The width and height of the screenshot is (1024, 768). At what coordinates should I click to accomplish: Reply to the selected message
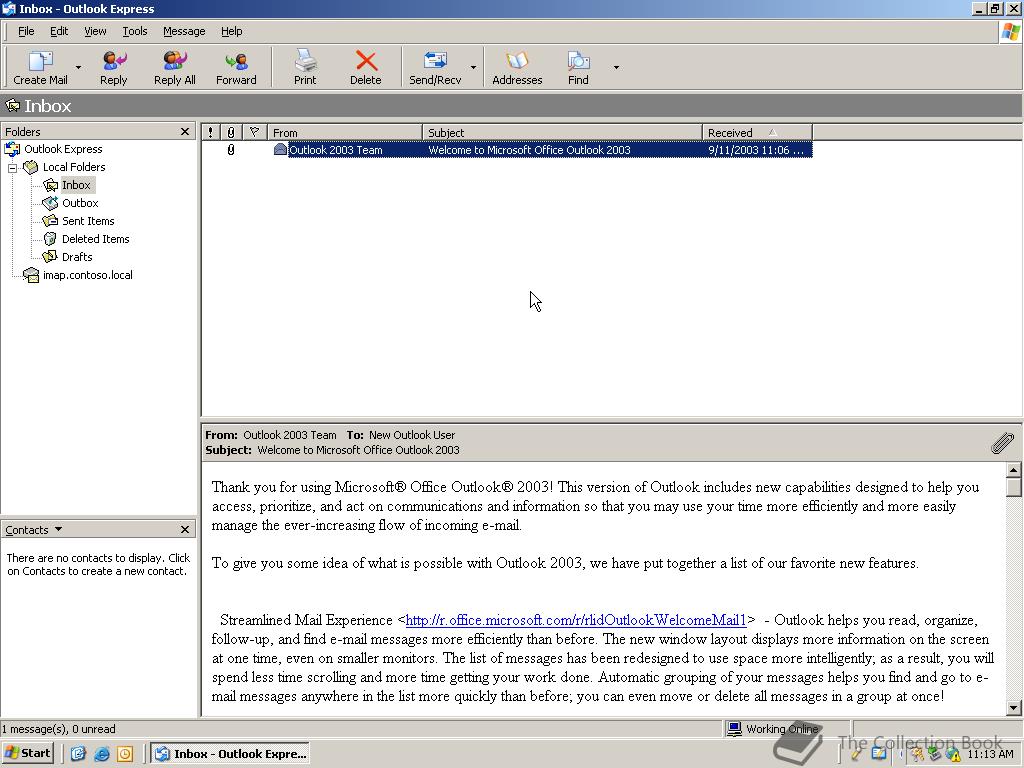tap(114, 67)
